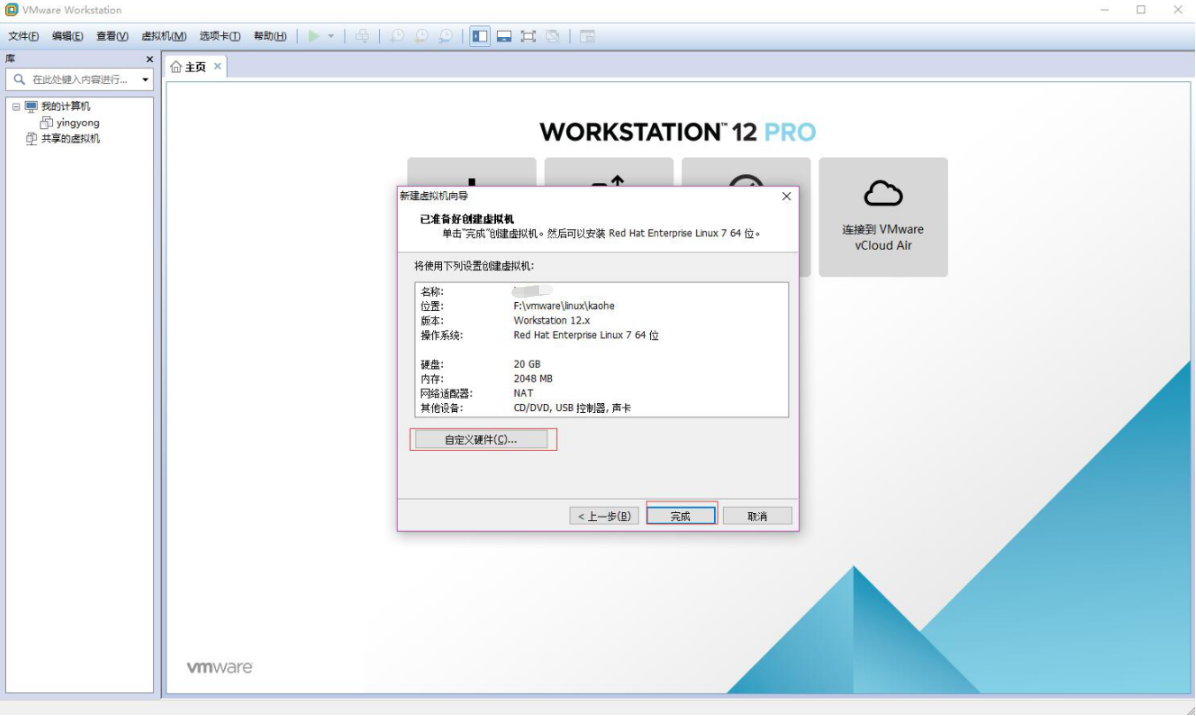Select the yingyong virtual machine

click(x=78, y=123)
